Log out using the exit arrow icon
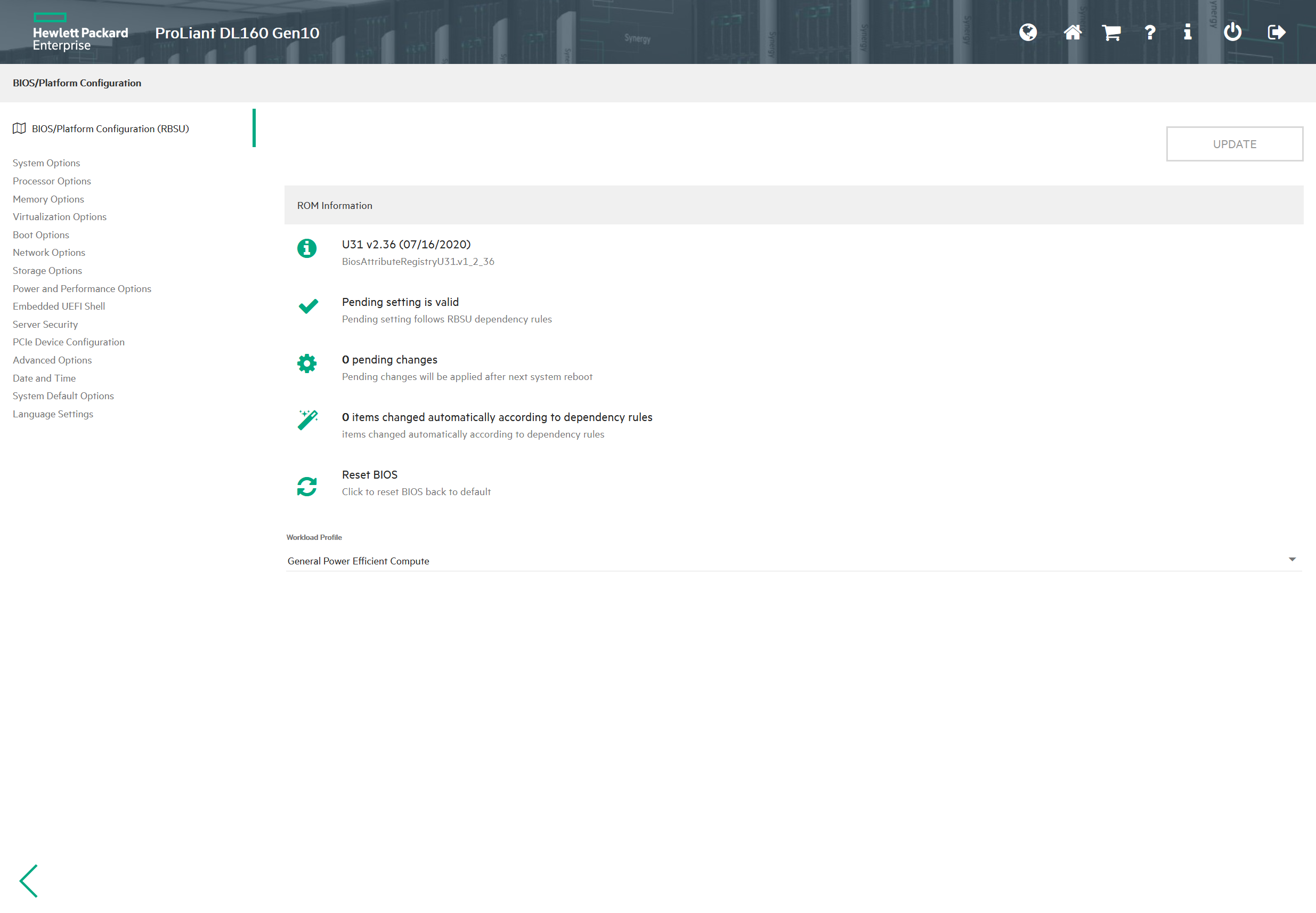1316x913 pixels. [1276, 32]
